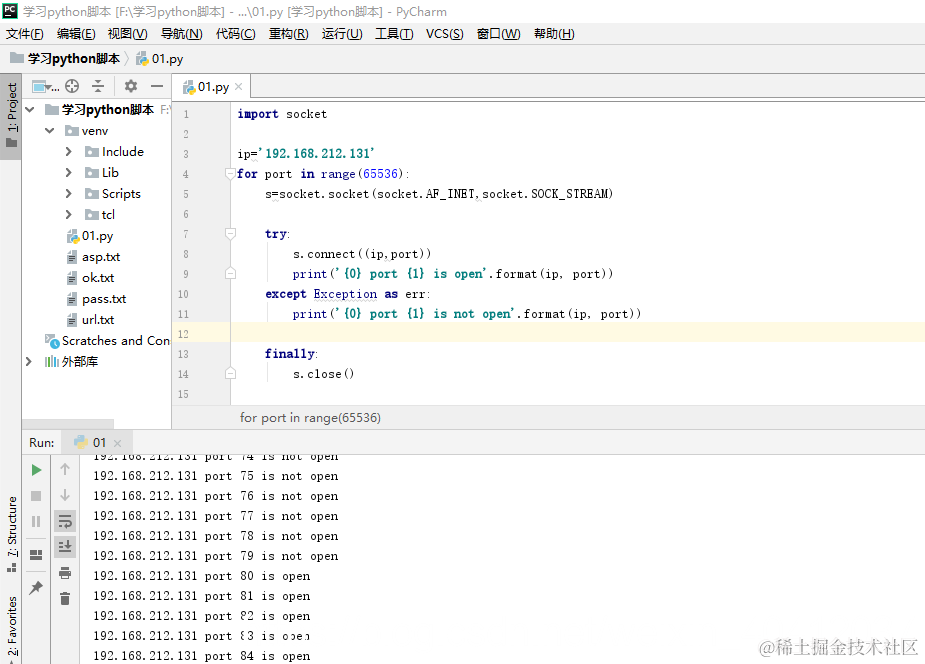This screenshot has height=664, width=925.
Task: Open the VCS(S) menu
Action: 445,34
